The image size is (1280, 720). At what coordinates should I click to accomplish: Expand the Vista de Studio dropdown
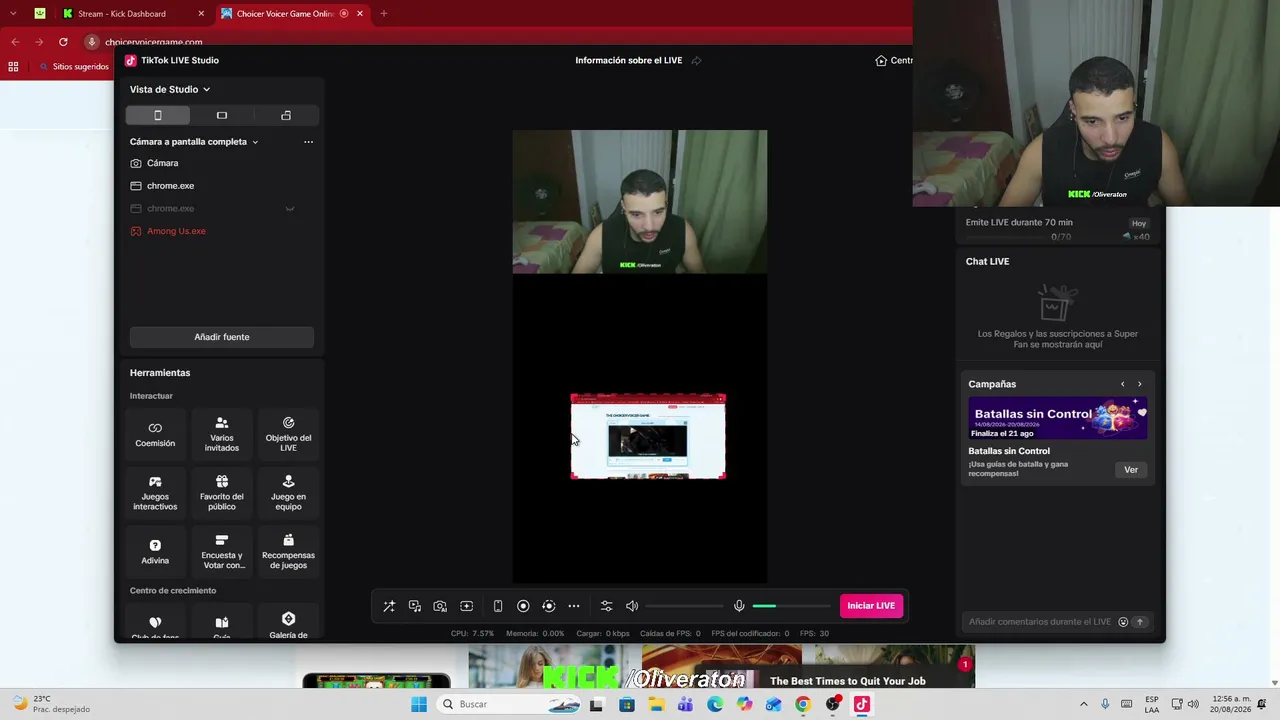[170, 89]
